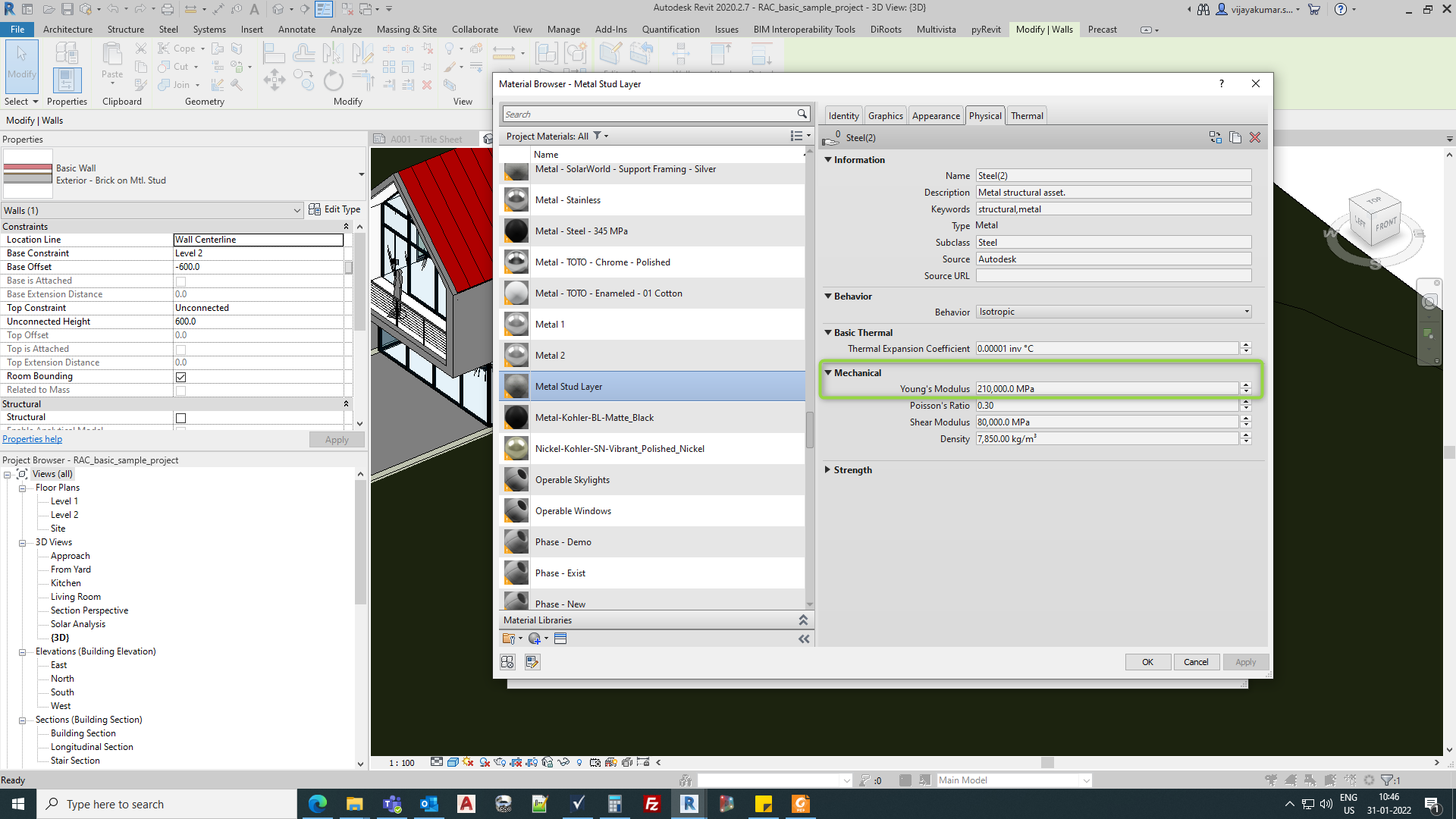This screenshot has height=819, width=1456.
Task: Increase Young's Modulus with the stepper up arrow
Action: point(1245,385)
